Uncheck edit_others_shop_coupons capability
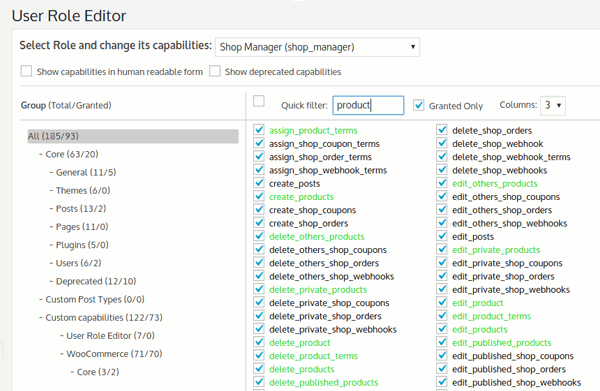The image size is (600, 391). 442,196
